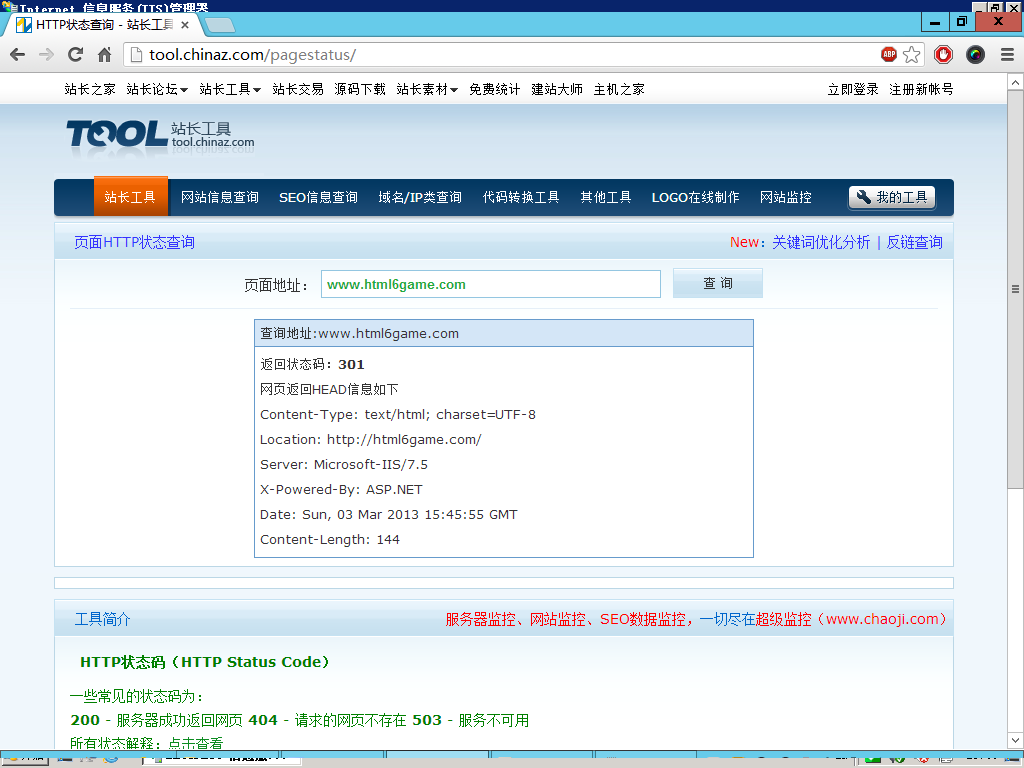The height and width of the screenshot is (768, 1024).
Task: Click the wrench icon on 我的工具
Action: tap(863, 197)
